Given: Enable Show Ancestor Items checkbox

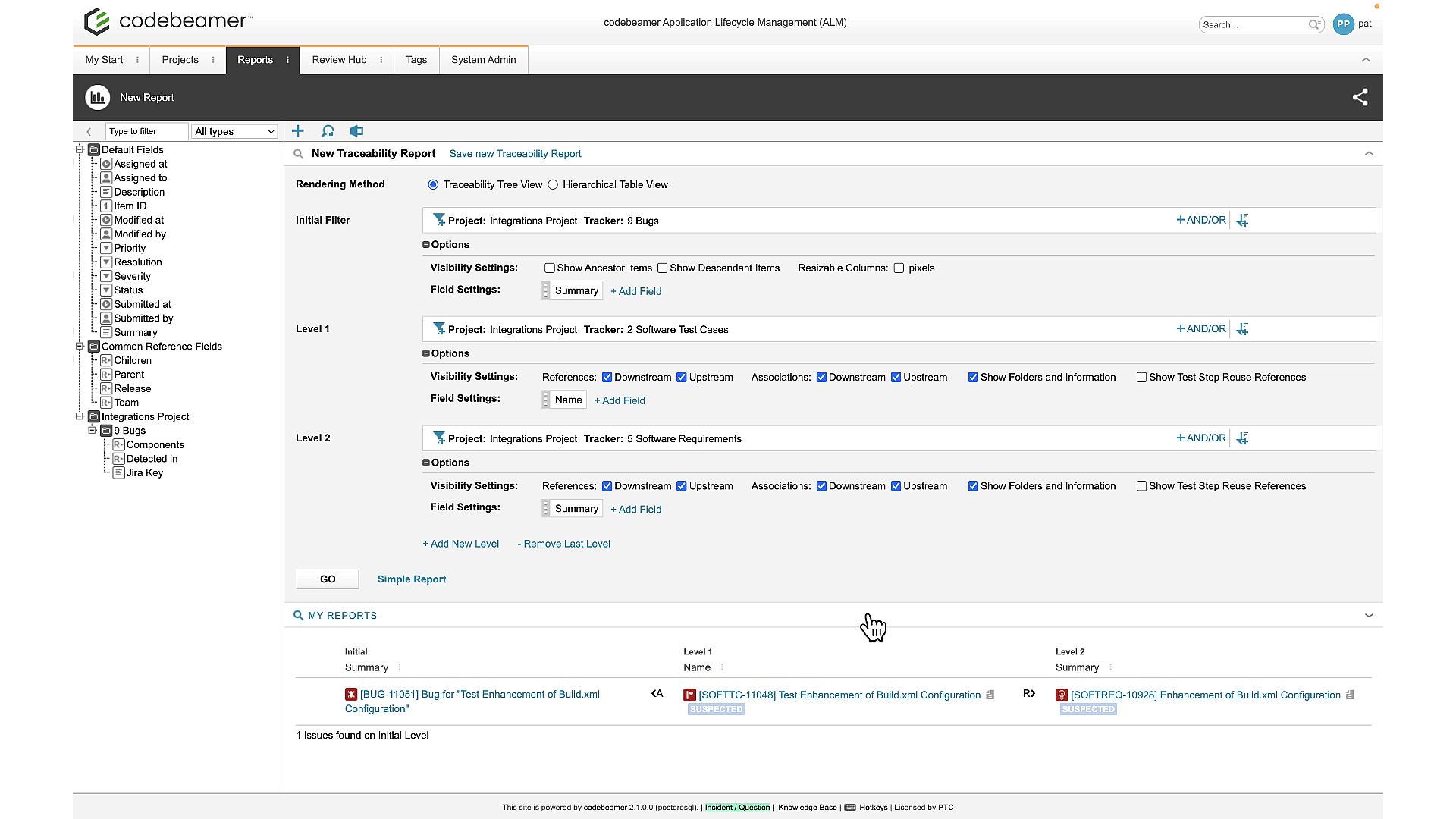Looking at the screenshot, I should [x=549, y=268].
